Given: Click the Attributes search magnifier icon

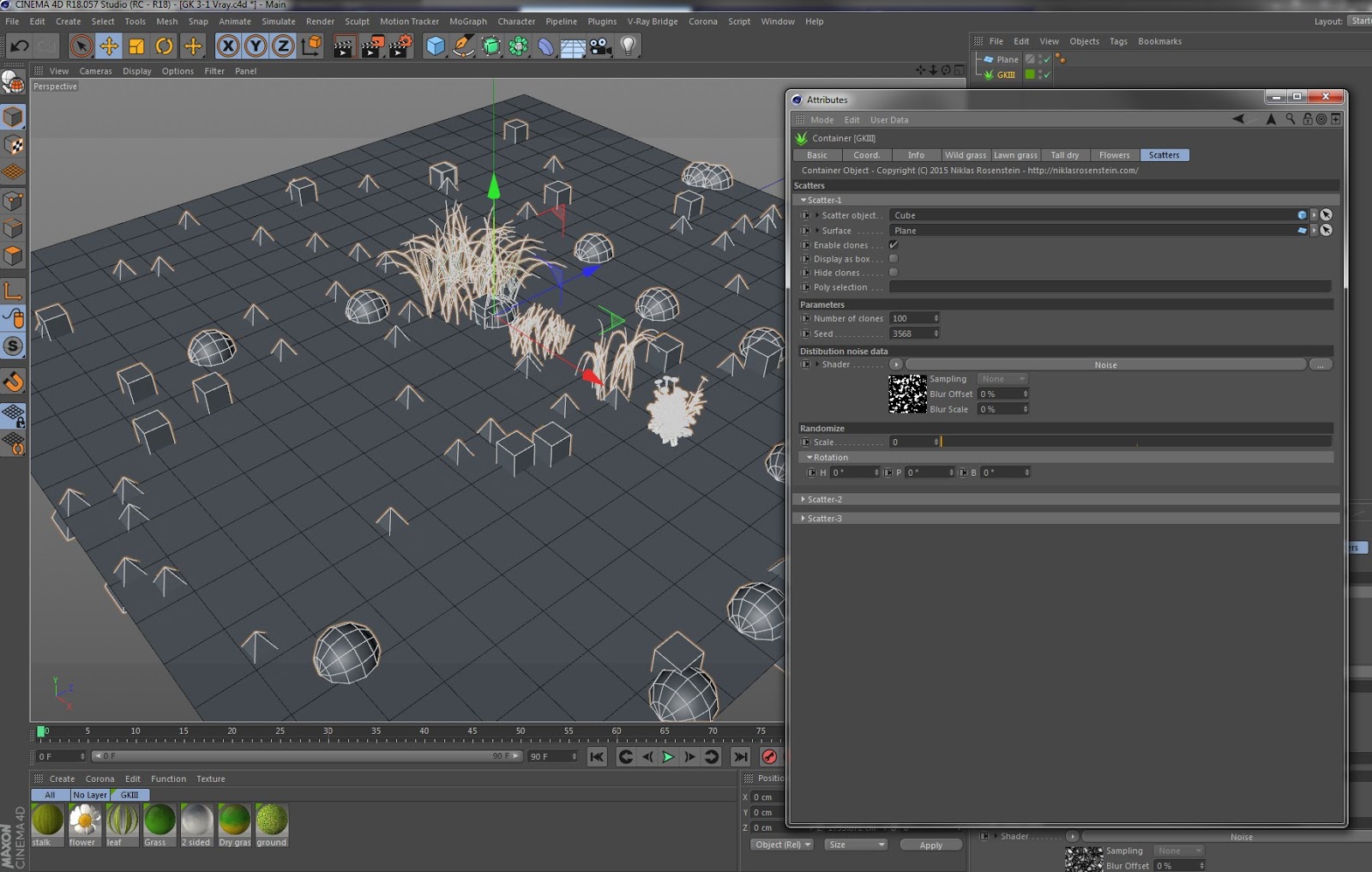Looking at the screenshot, I should 1290,119.
